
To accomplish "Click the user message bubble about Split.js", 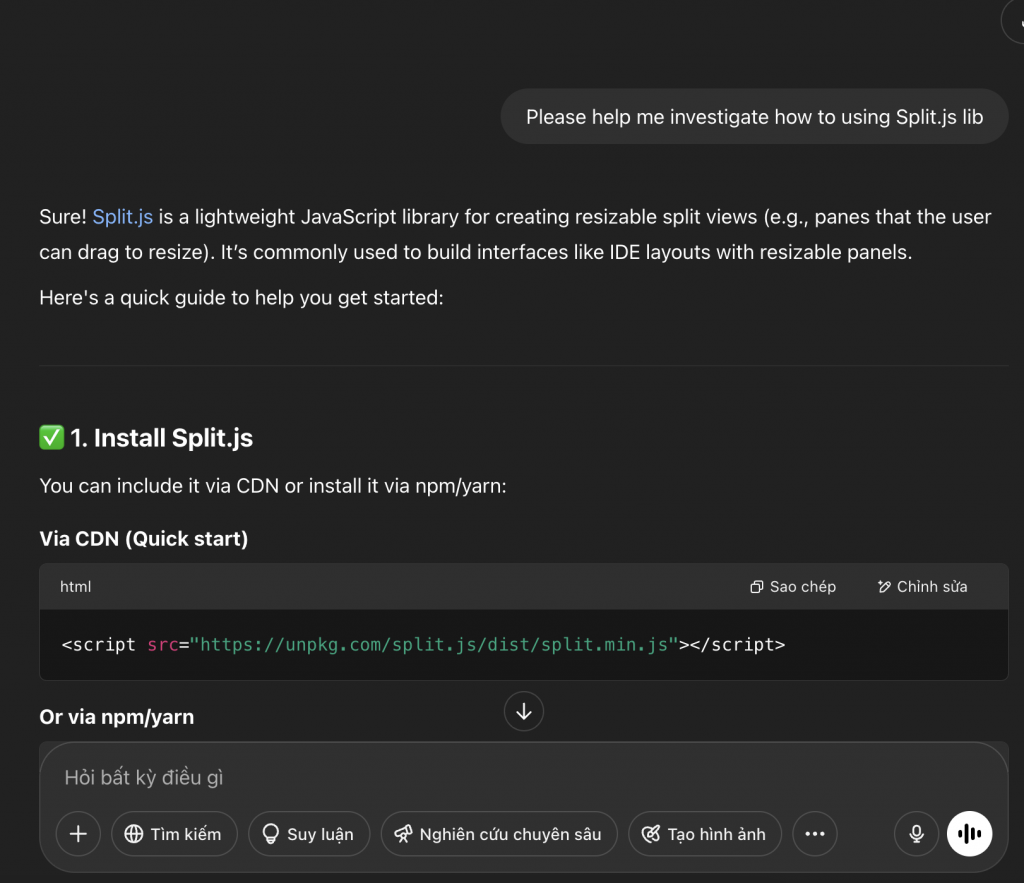I will 754,117.
